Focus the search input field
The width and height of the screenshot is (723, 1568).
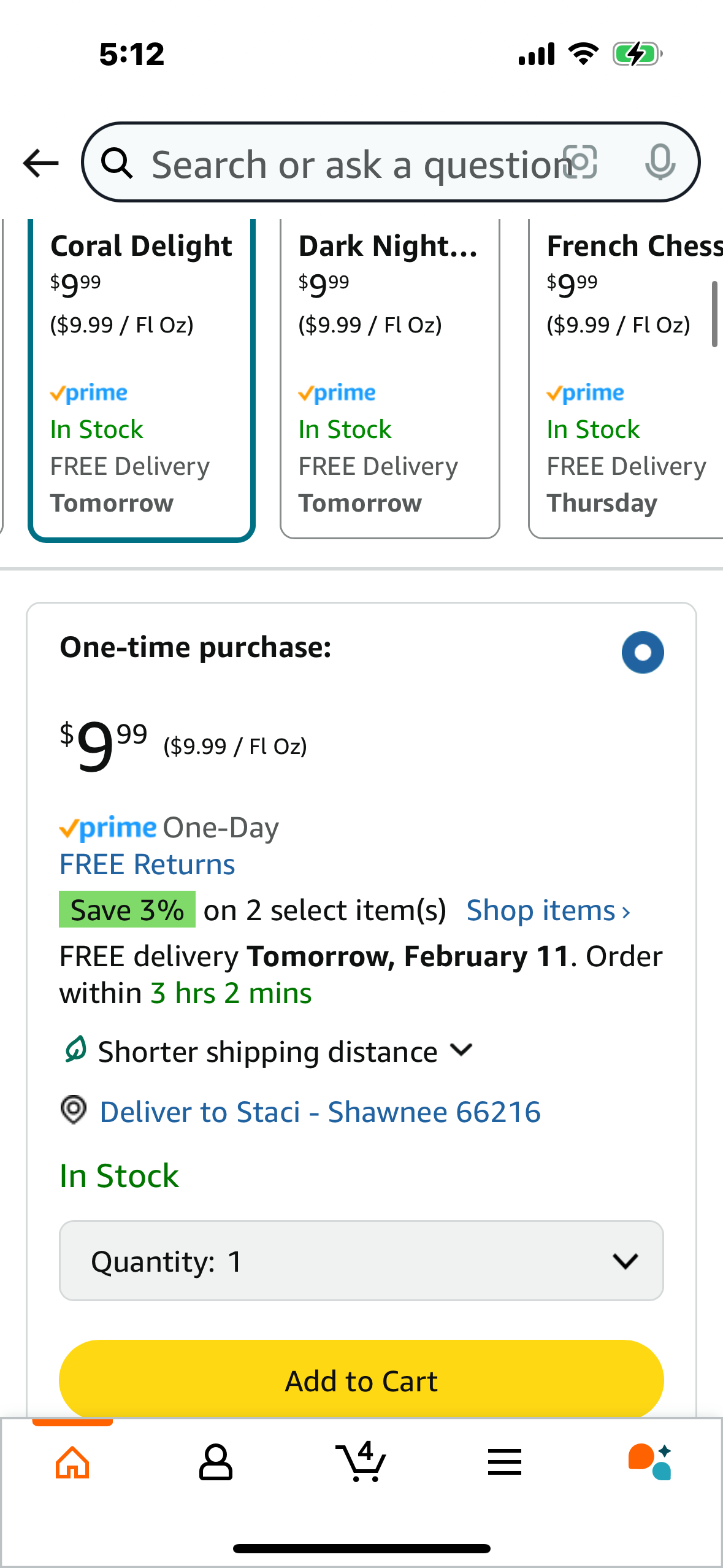(356, 164)
